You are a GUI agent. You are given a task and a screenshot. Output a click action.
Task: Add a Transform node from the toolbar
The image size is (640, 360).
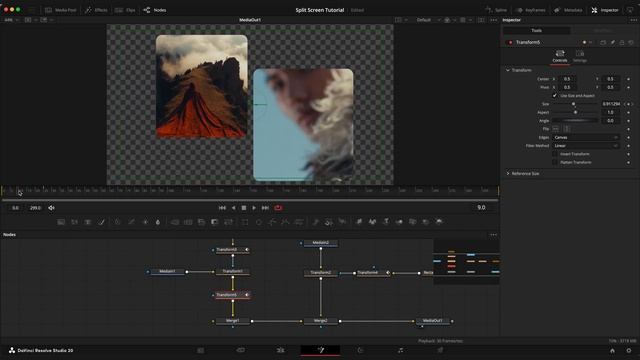coord(229,222)
